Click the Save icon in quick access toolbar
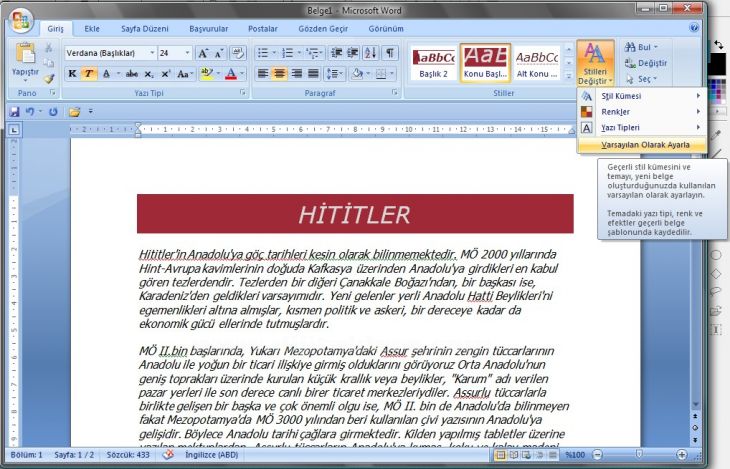The width and height of the screenshot is (730, 469). click(14, 112)
